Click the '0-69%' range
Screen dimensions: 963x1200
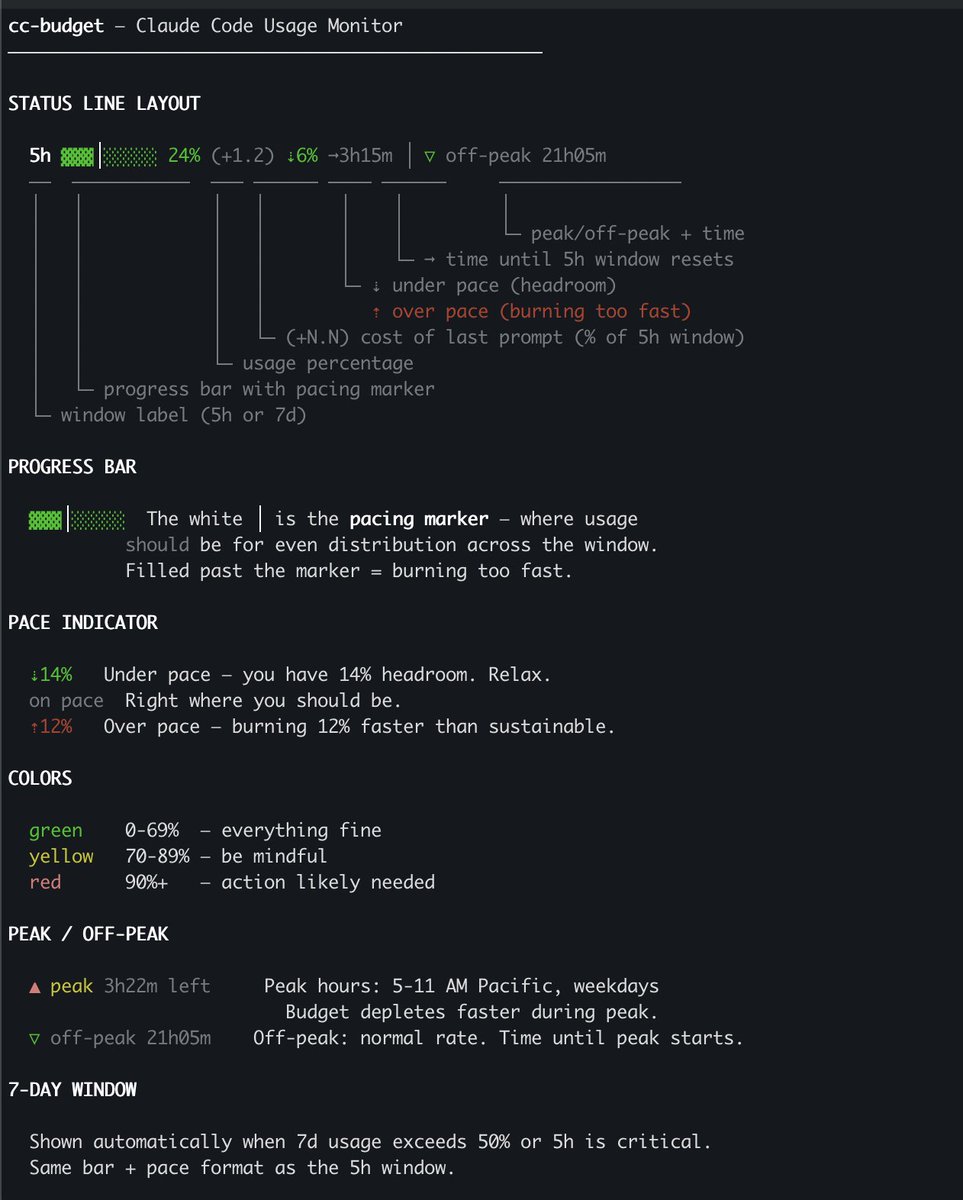tap(152, 830)
